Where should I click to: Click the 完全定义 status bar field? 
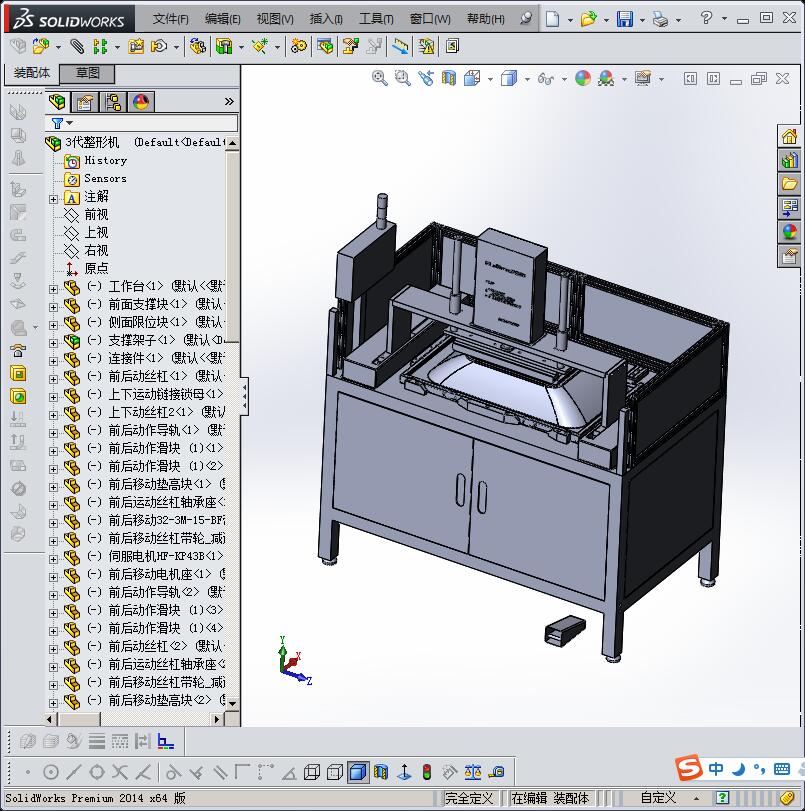coord(469,798)
